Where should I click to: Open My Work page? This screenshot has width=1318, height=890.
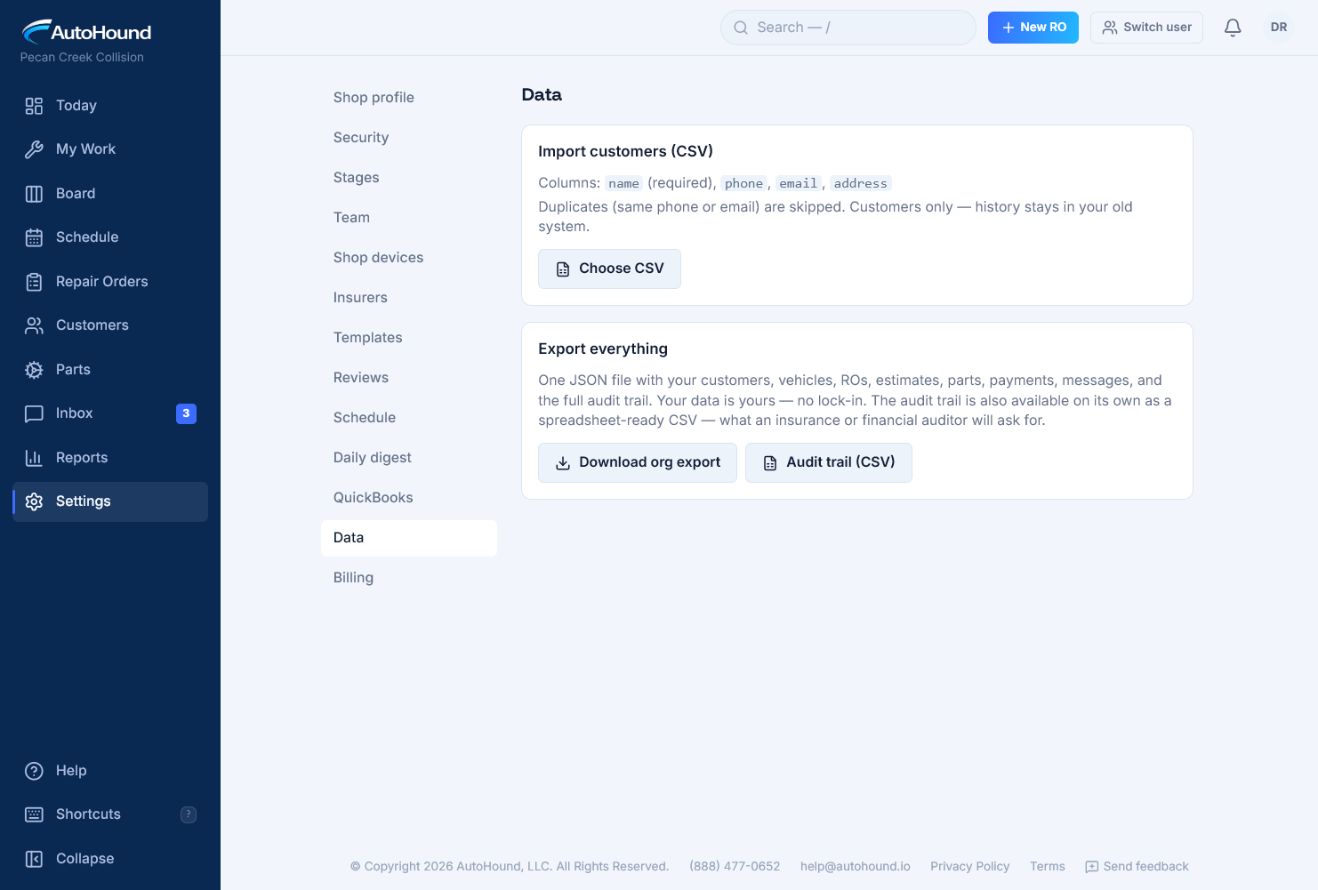coord(110,150)
